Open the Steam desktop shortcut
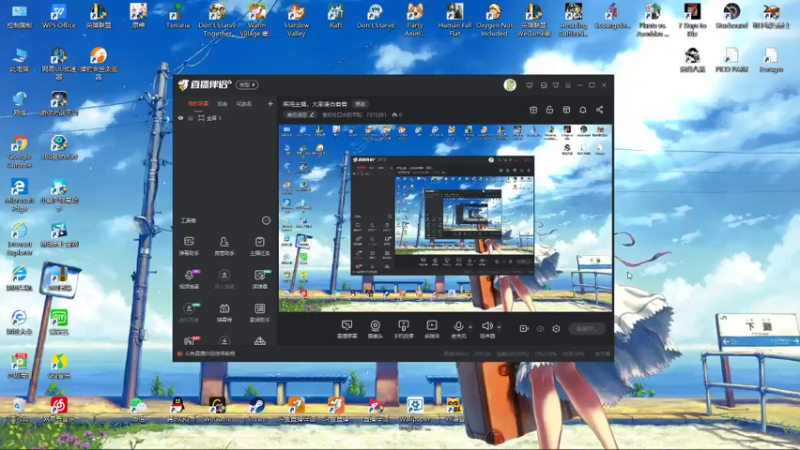The height and width of the screenshot is (450, 800). 257,410
